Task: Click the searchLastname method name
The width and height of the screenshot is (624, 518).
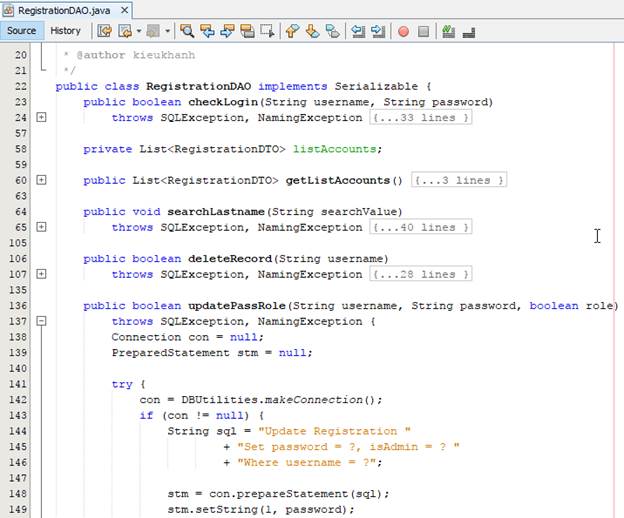Action: point(216,212)
